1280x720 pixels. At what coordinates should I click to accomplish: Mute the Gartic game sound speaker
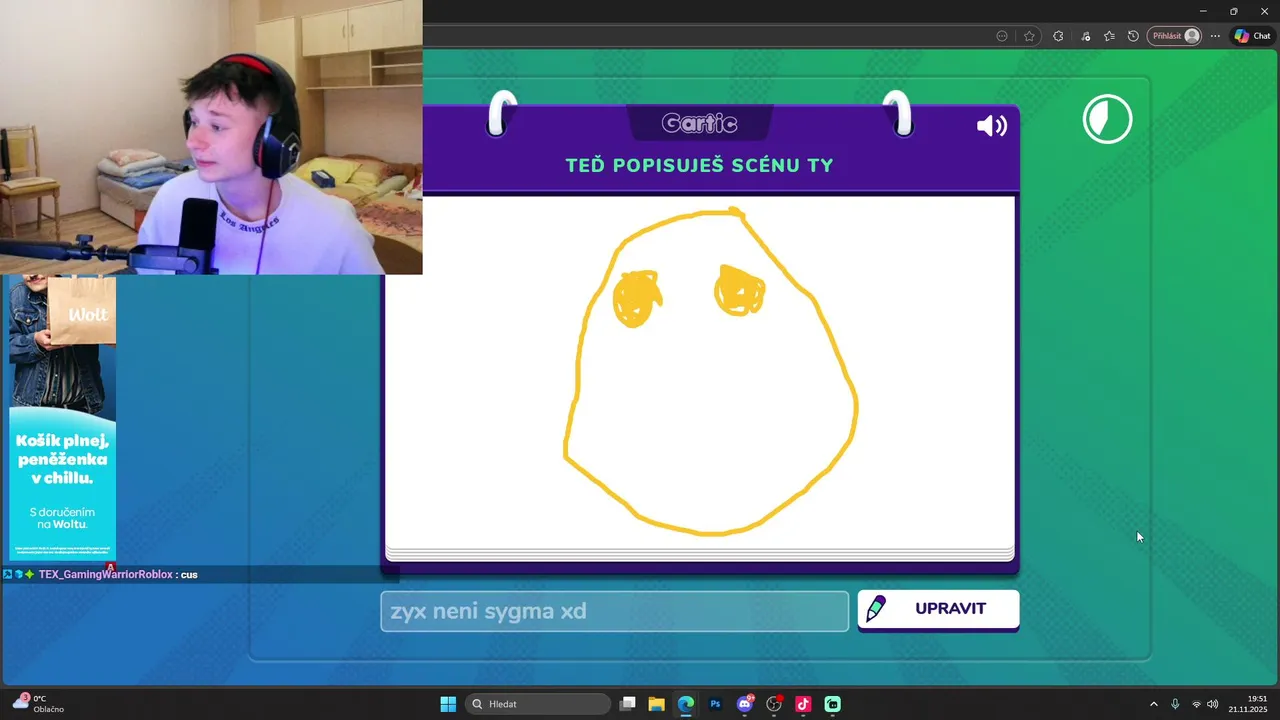click(991, 125)
